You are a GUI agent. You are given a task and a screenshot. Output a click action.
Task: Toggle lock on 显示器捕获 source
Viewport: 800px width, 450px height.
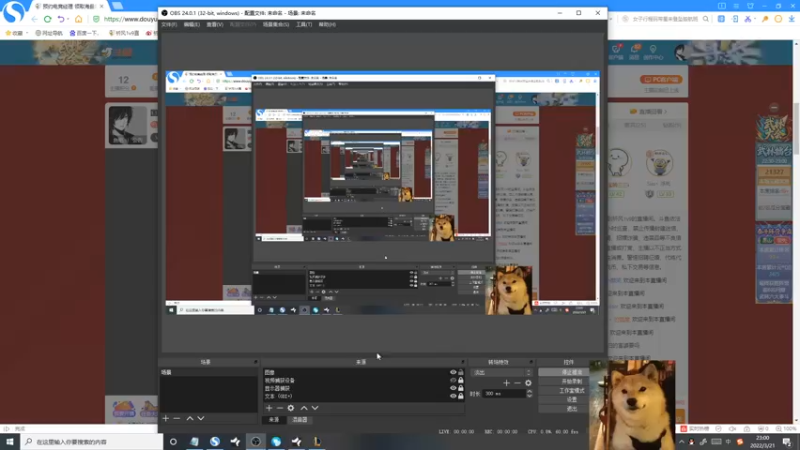pos(461,388)
